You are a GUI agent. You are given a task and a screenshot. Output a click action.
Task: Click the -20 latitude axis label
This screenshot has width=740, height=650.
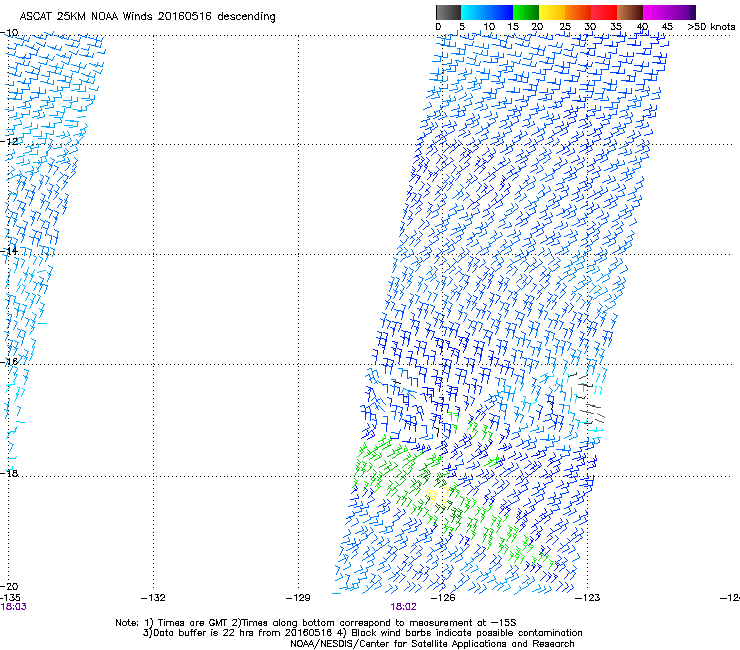coord(9,586)
